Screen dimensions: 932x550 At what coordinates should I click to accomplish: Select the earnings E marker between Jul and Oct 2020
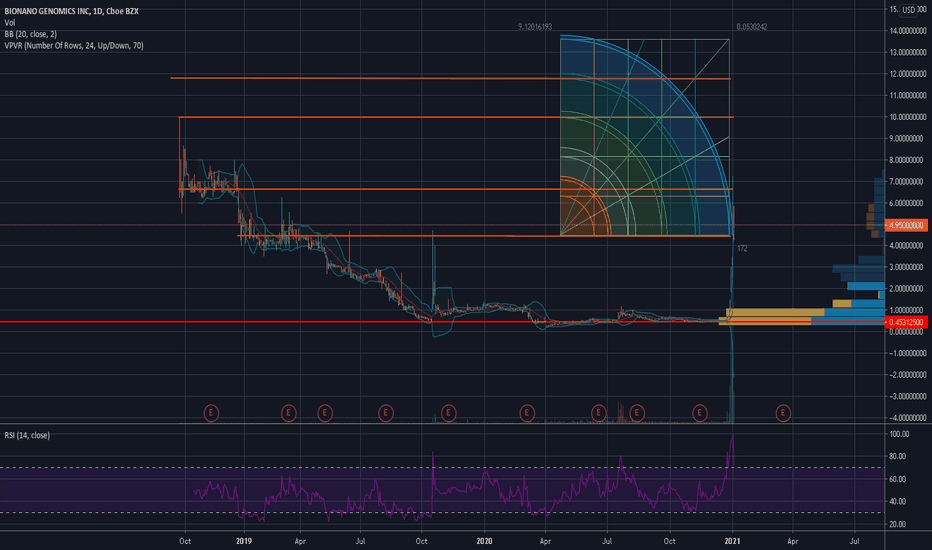coord(637,413)
